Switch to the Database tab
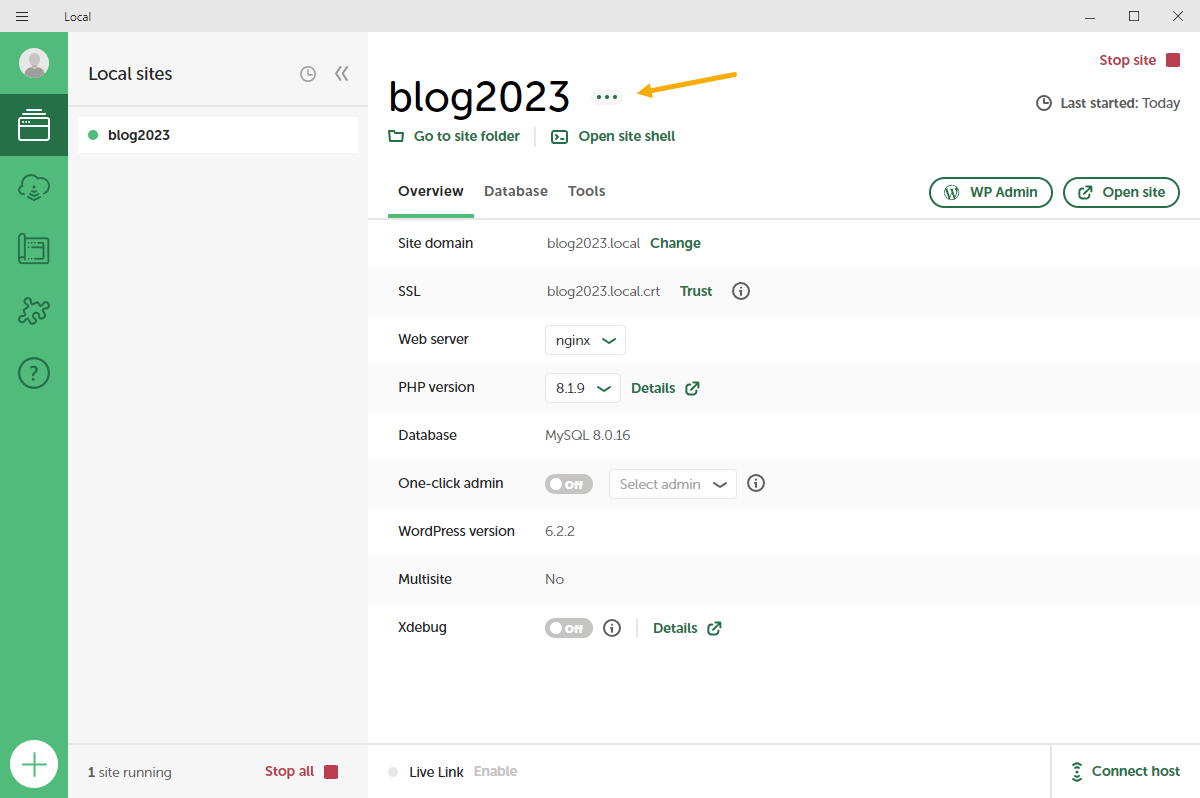 [x=515, y=191]
